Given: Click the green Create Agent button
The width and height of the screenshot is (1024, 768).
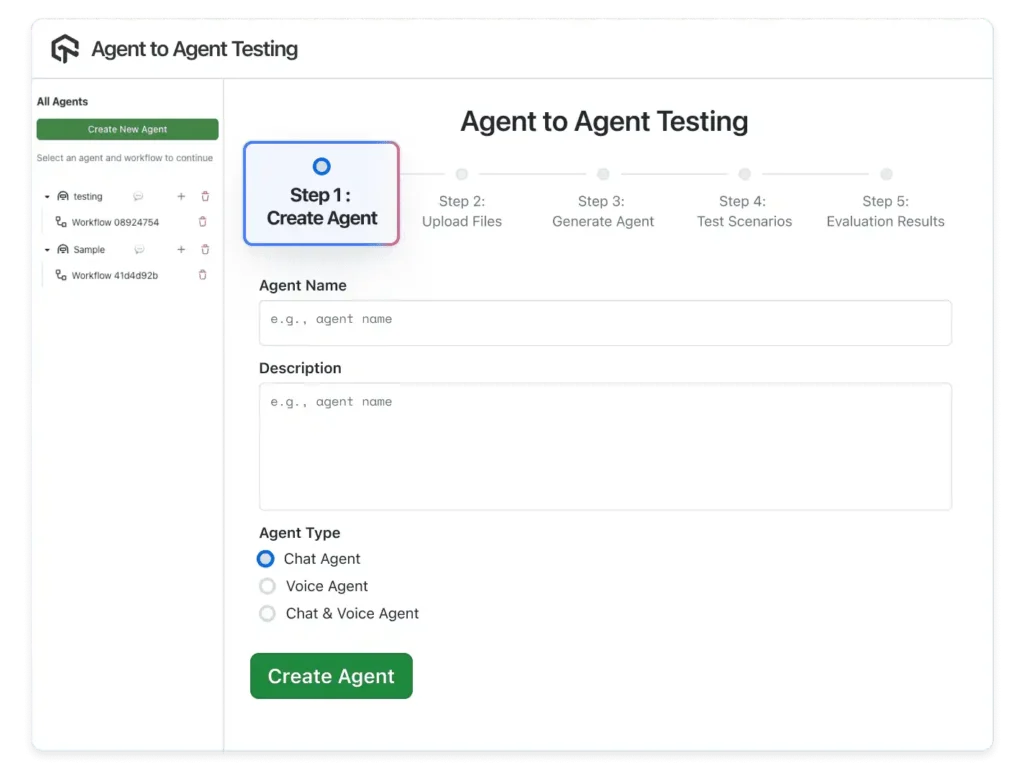Looking at the screenshot, I should [x=331, y=676].
